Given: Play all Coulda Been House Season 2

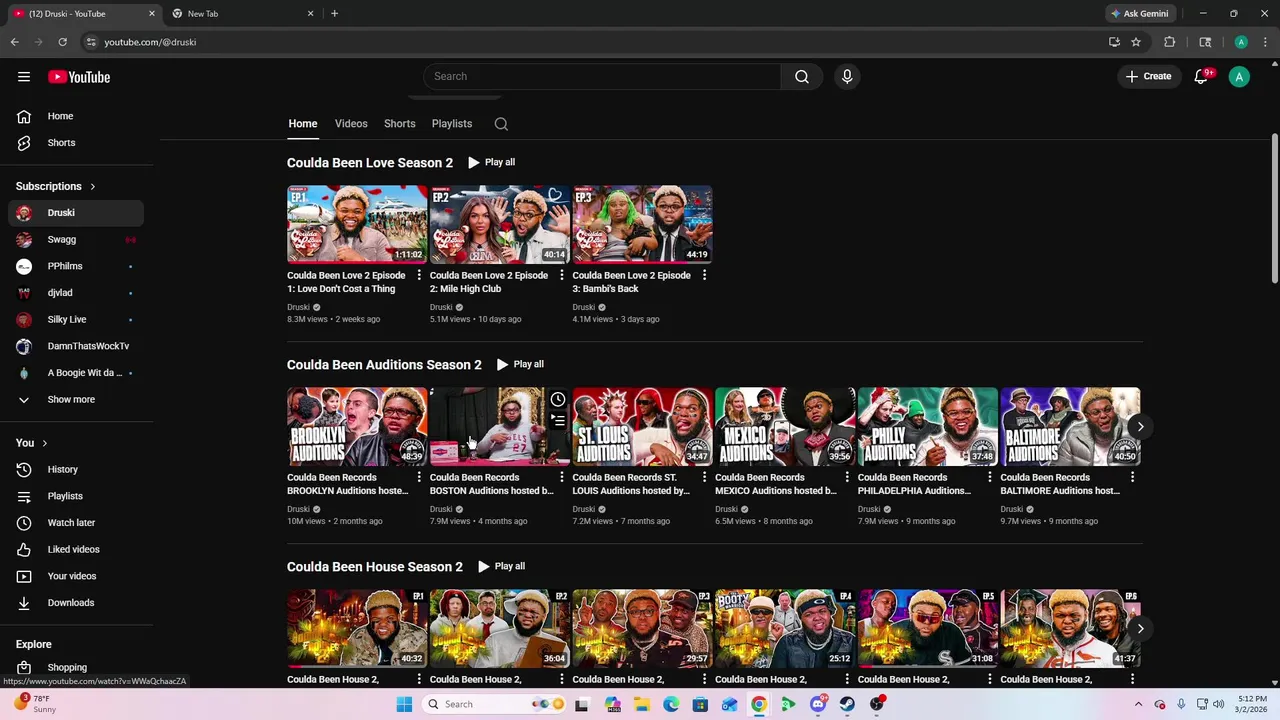Looking at the screenshot, I should [501, 566].
